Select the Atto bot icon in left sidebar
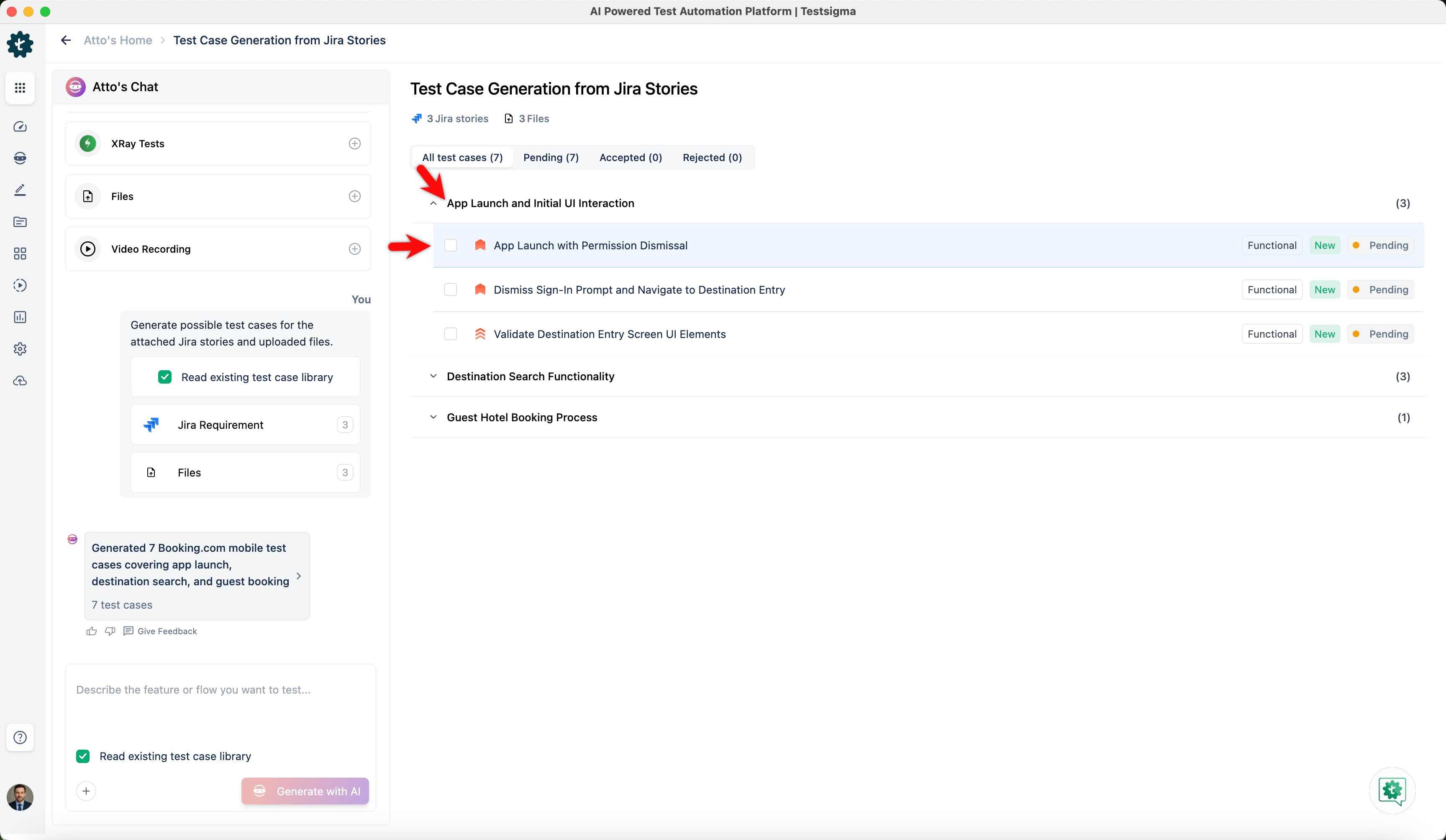The height and width of the screenshot is (840, 1446). 20,159
